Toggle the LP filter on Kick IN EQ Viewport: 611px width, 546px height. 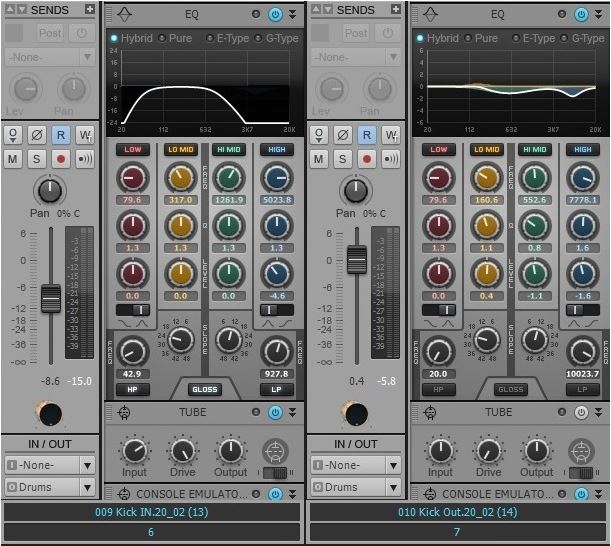coord(277,389)
